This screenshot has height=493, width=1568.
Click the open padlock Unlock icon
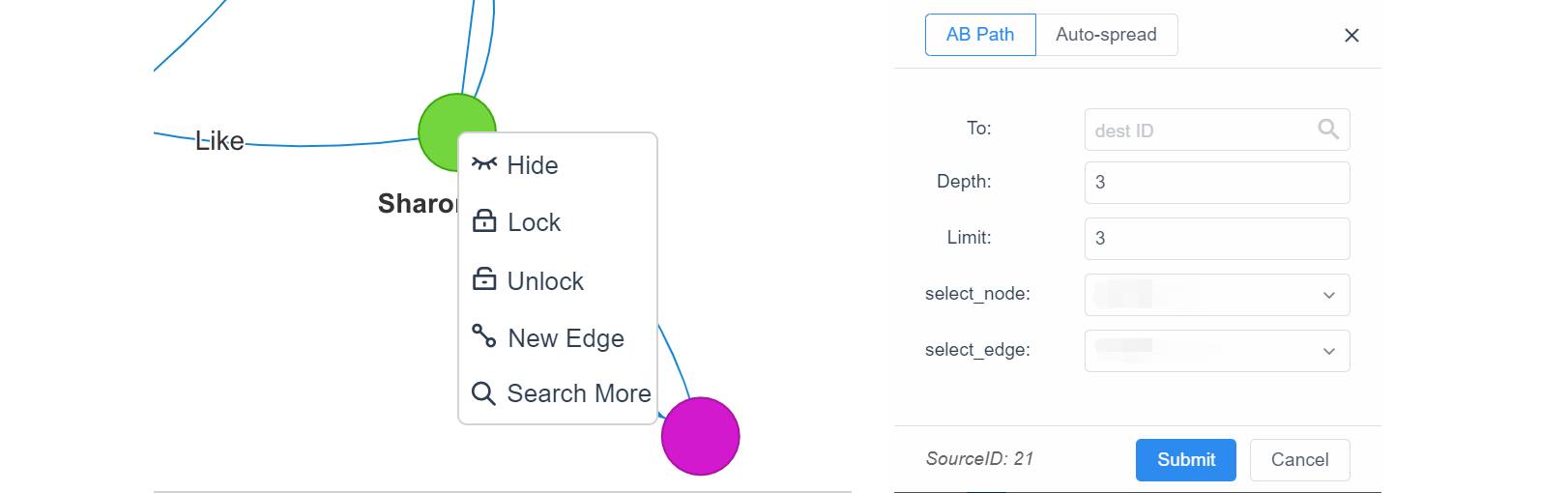484,279
